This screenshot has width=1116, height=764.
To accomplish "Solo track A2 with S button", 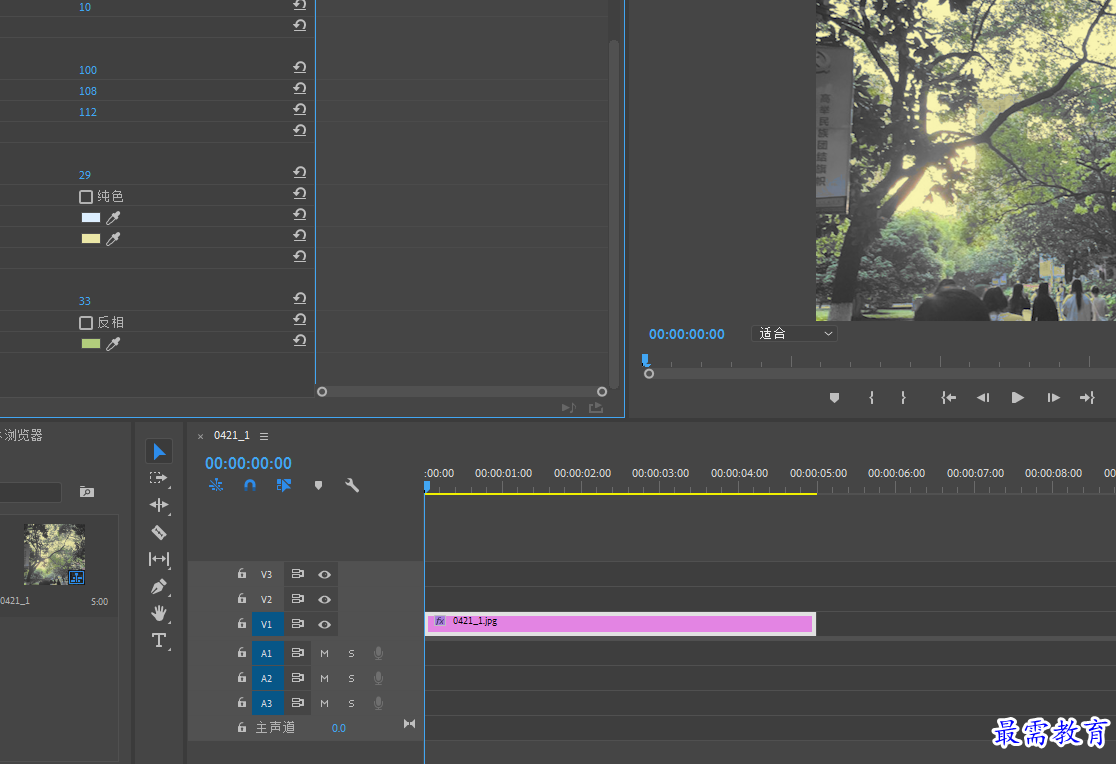I will 351,678.
